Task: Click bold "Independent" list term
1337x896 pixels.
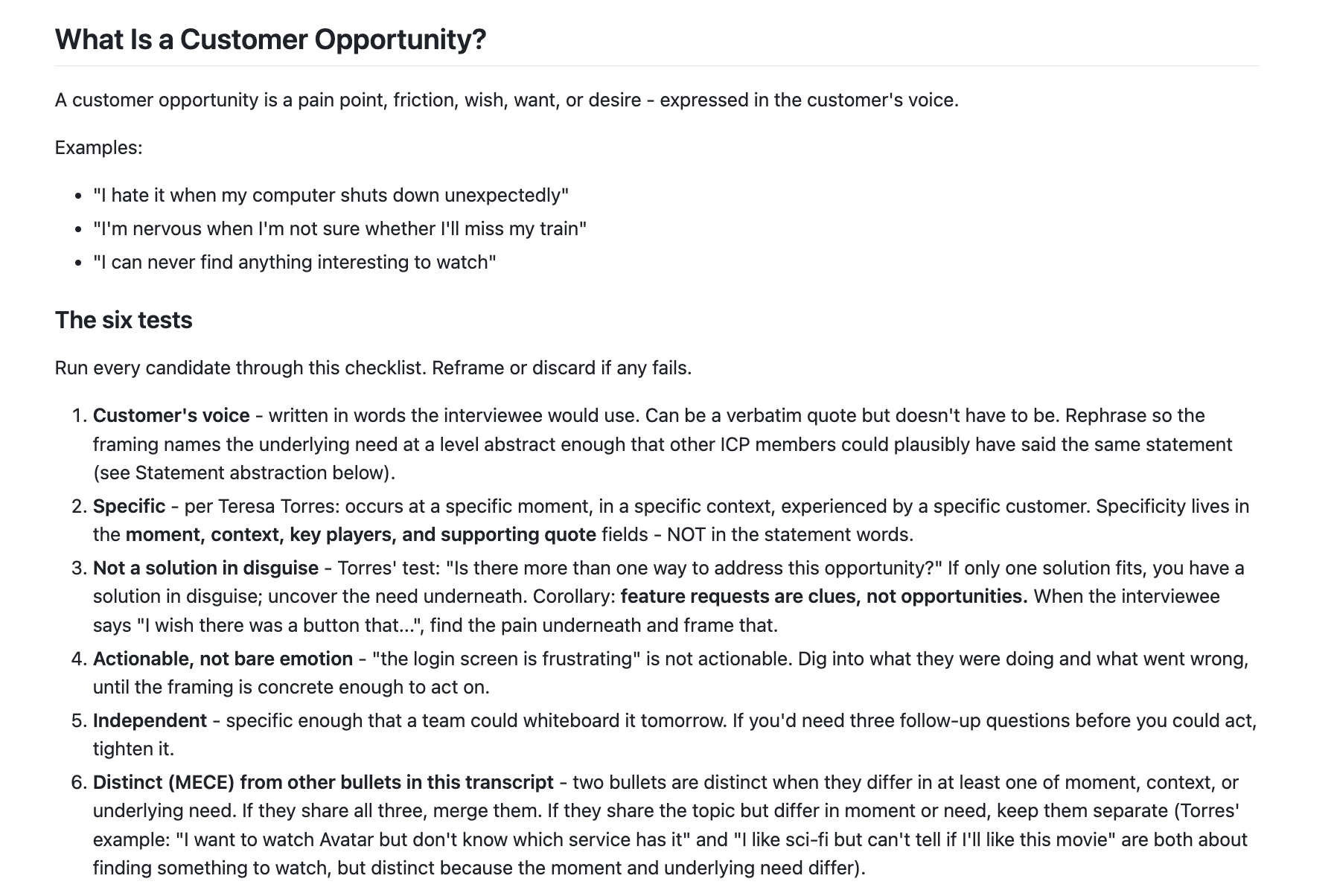Action: (x=150, y=720)
